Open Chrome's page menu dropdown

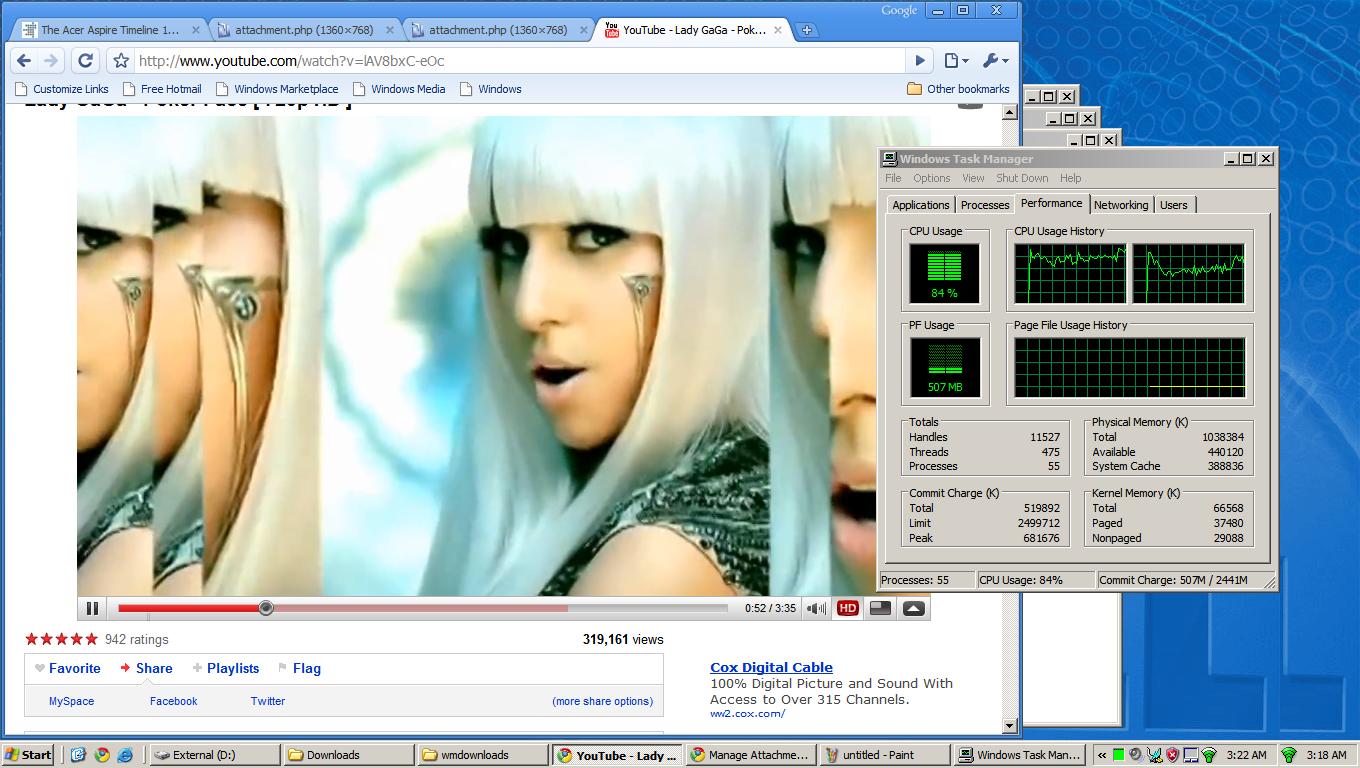957,61
